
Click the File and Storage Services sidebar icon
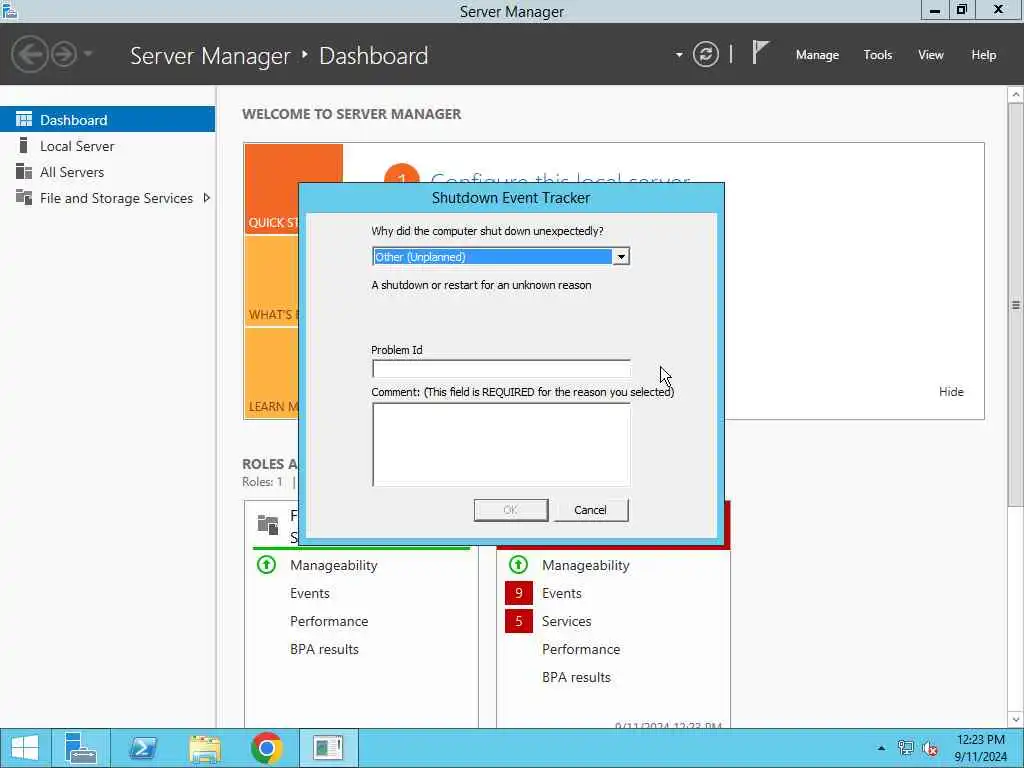tap(24, 197)
